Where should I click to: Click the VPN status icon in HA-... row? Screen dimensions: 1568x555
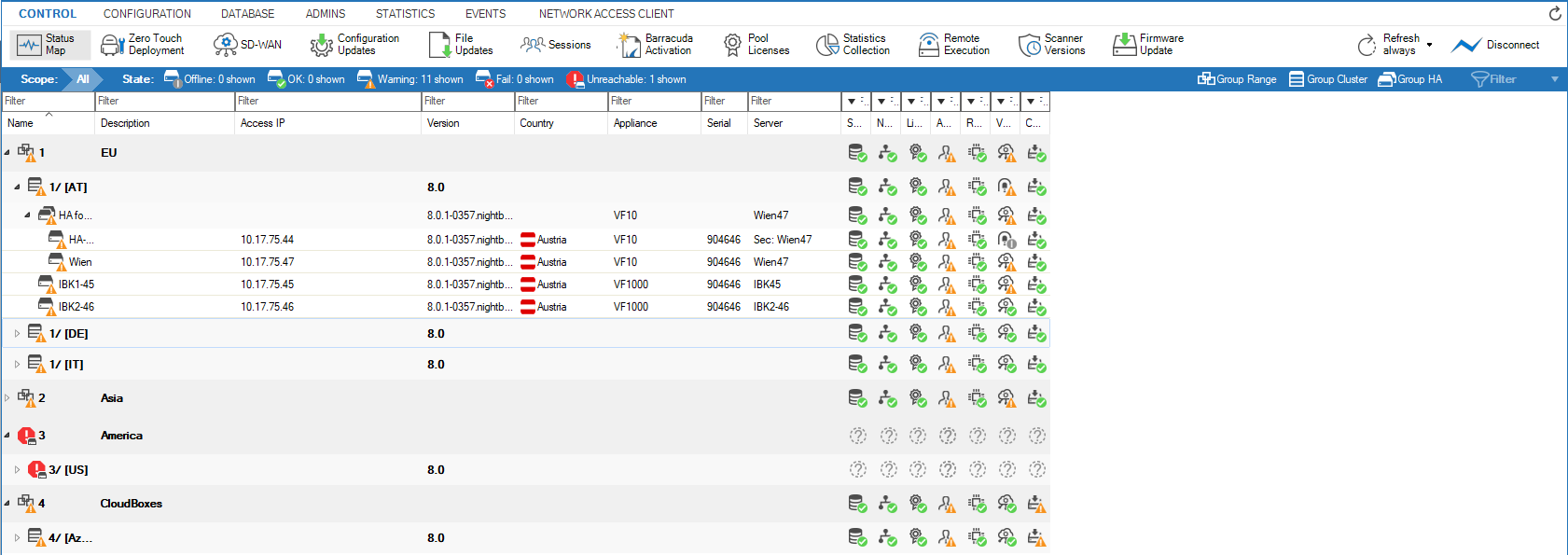tap(1006, 240)
